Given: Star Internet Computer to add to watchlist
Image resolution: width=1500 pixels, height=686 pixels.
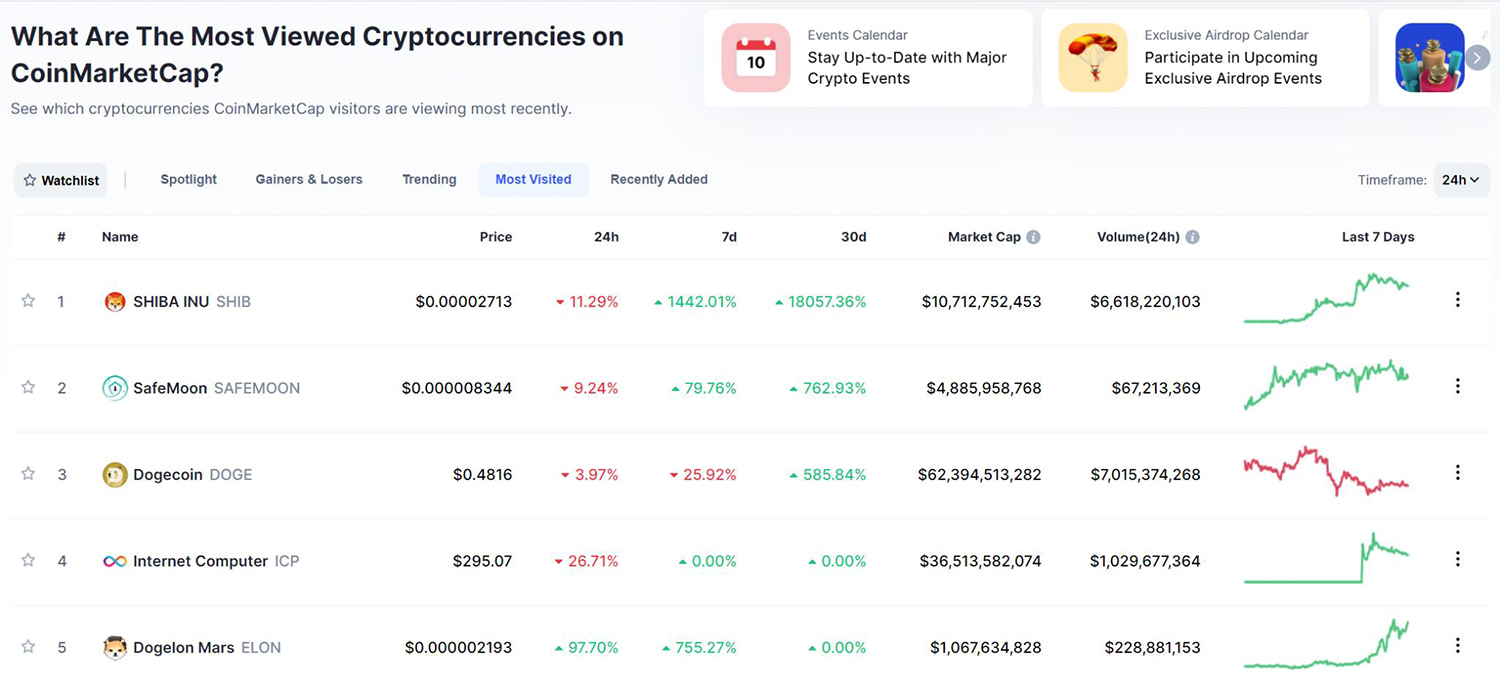Looking at the screenshot, I should pyautogui.click(x=28, y=560).
